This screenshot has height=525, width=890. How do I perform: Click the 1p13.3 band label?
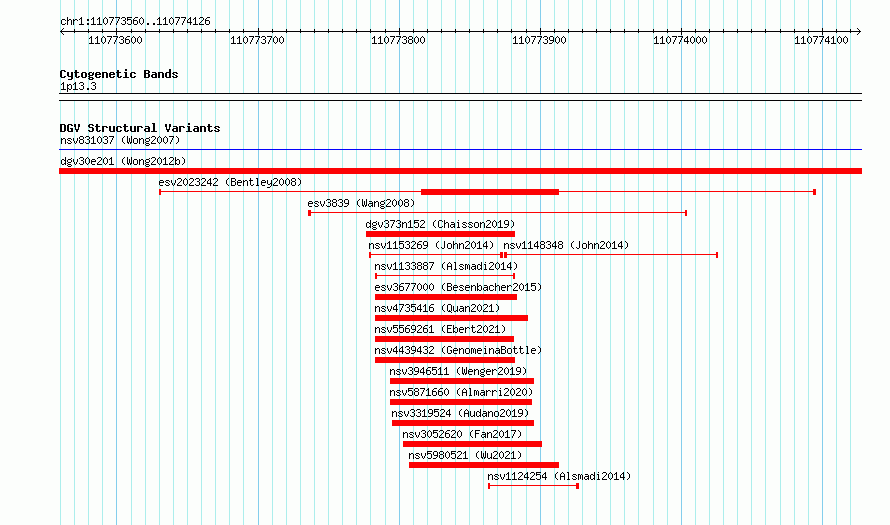click(78, 86)
